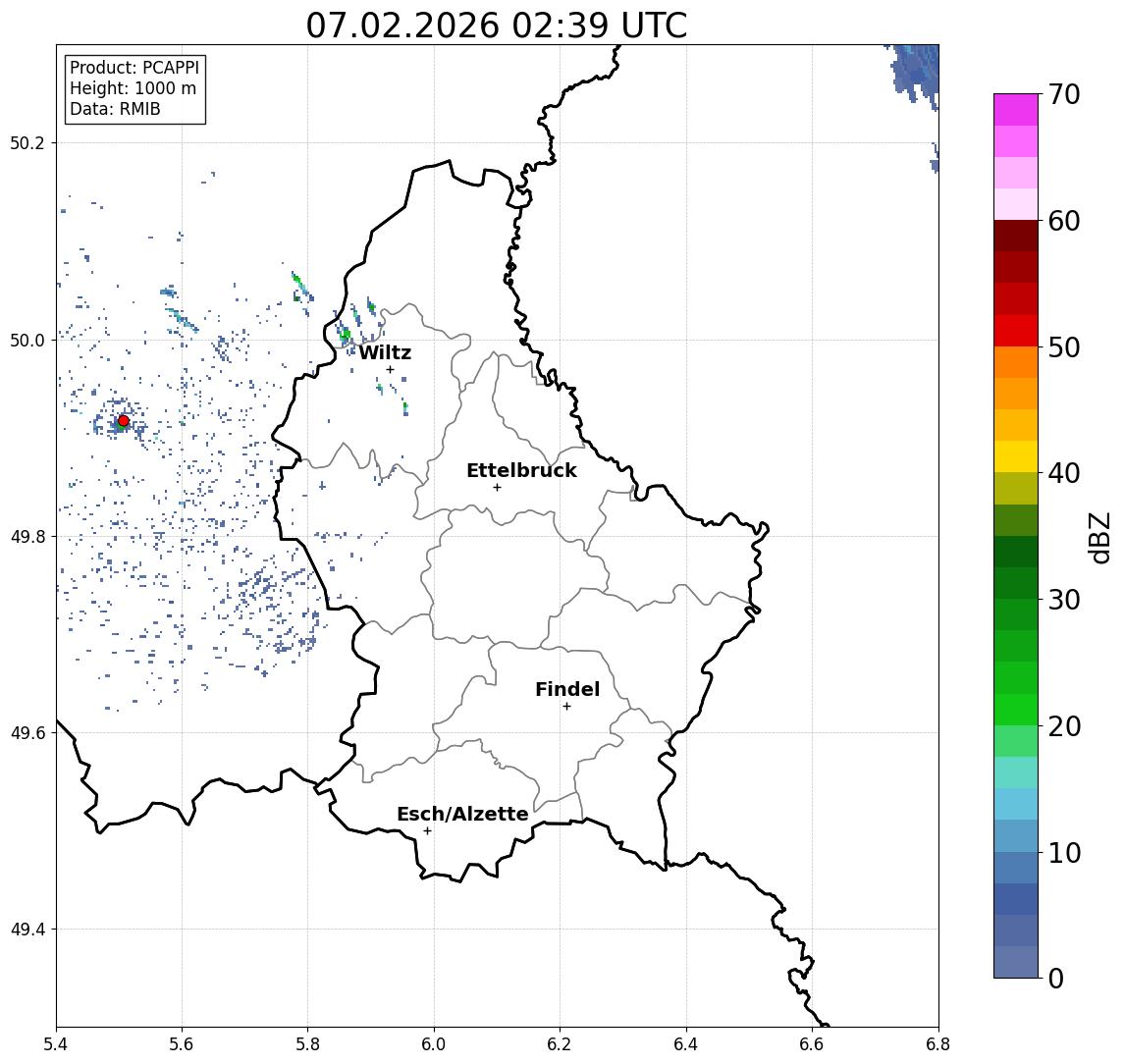1124x1064 pixels.
Task: Click the 'Height: 1000 m' text
Action: coord(133,89)
